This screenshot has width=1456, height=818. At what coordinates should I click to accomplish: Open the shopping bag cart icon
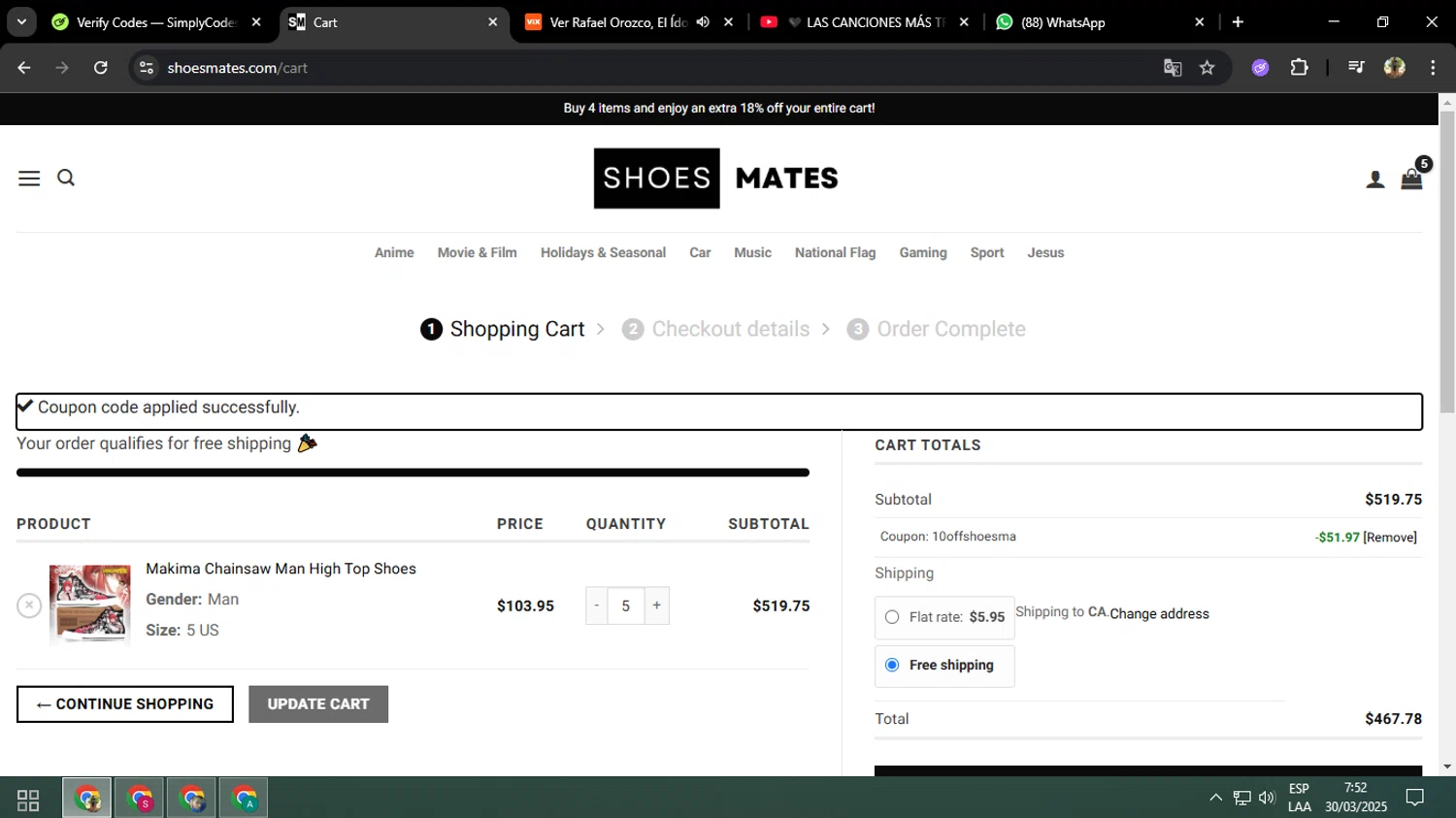click(x=1411, y=179)
